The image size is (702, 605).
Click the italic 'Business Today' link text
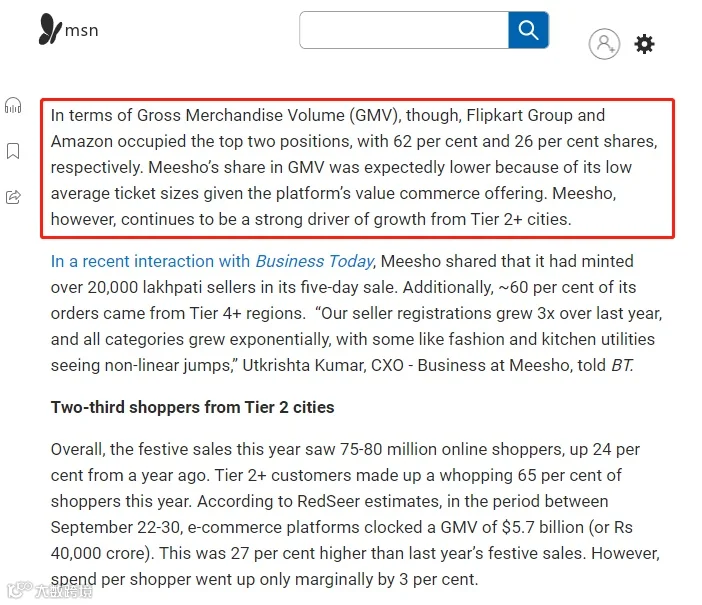coord(314,261)
